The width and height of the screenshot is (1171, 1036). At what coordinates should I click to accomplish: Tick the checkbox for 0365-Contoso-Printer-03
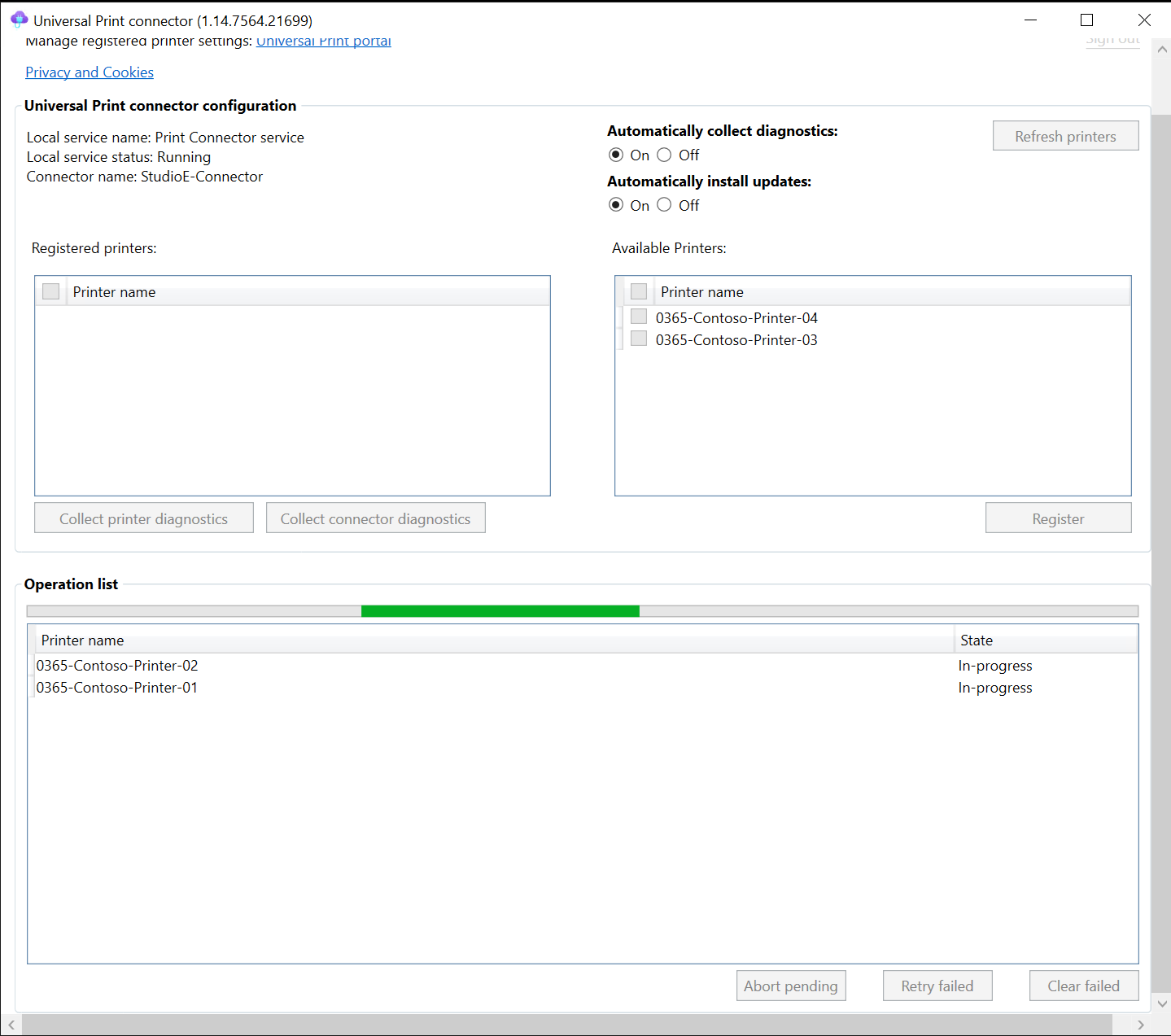point(639,339)
